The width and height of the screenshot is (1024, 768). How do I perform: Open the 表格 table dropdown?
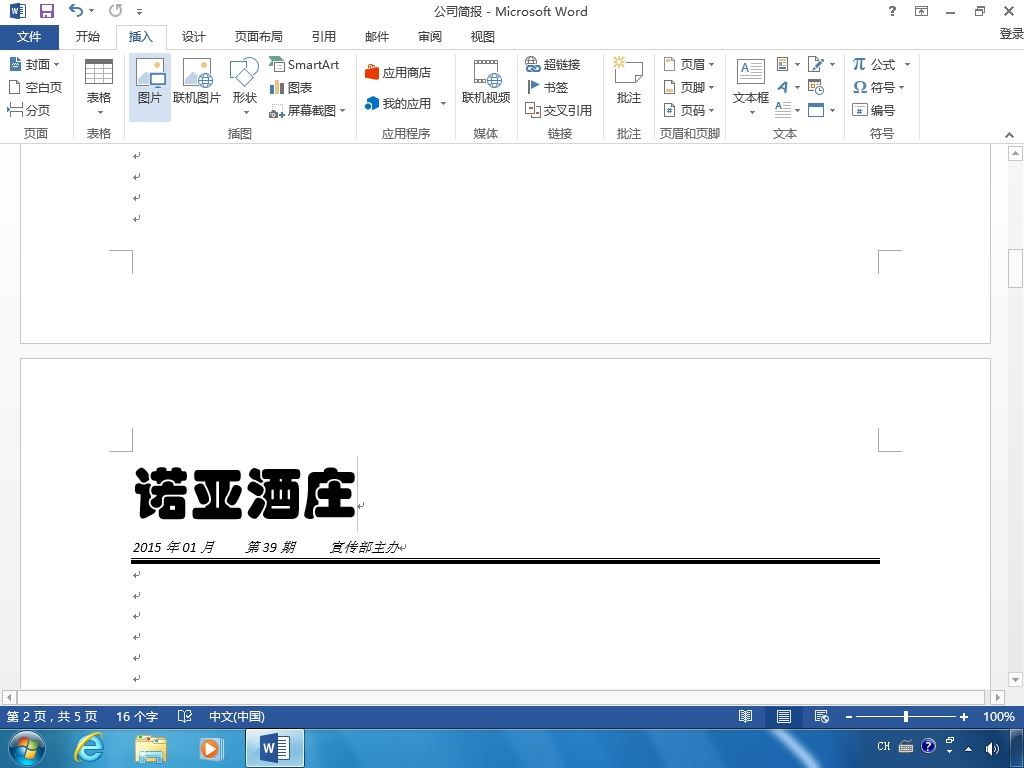99,88
